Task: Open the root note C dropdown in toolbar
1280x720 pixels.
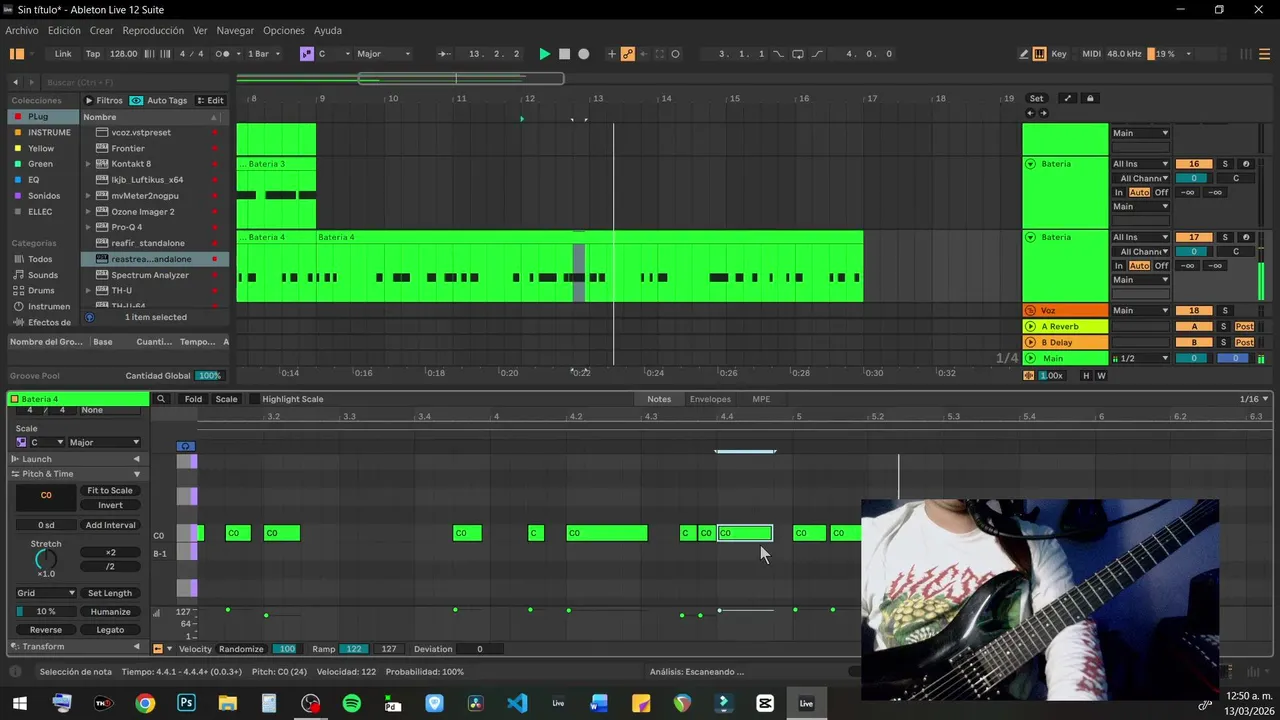Action: [x=334, y=54]
